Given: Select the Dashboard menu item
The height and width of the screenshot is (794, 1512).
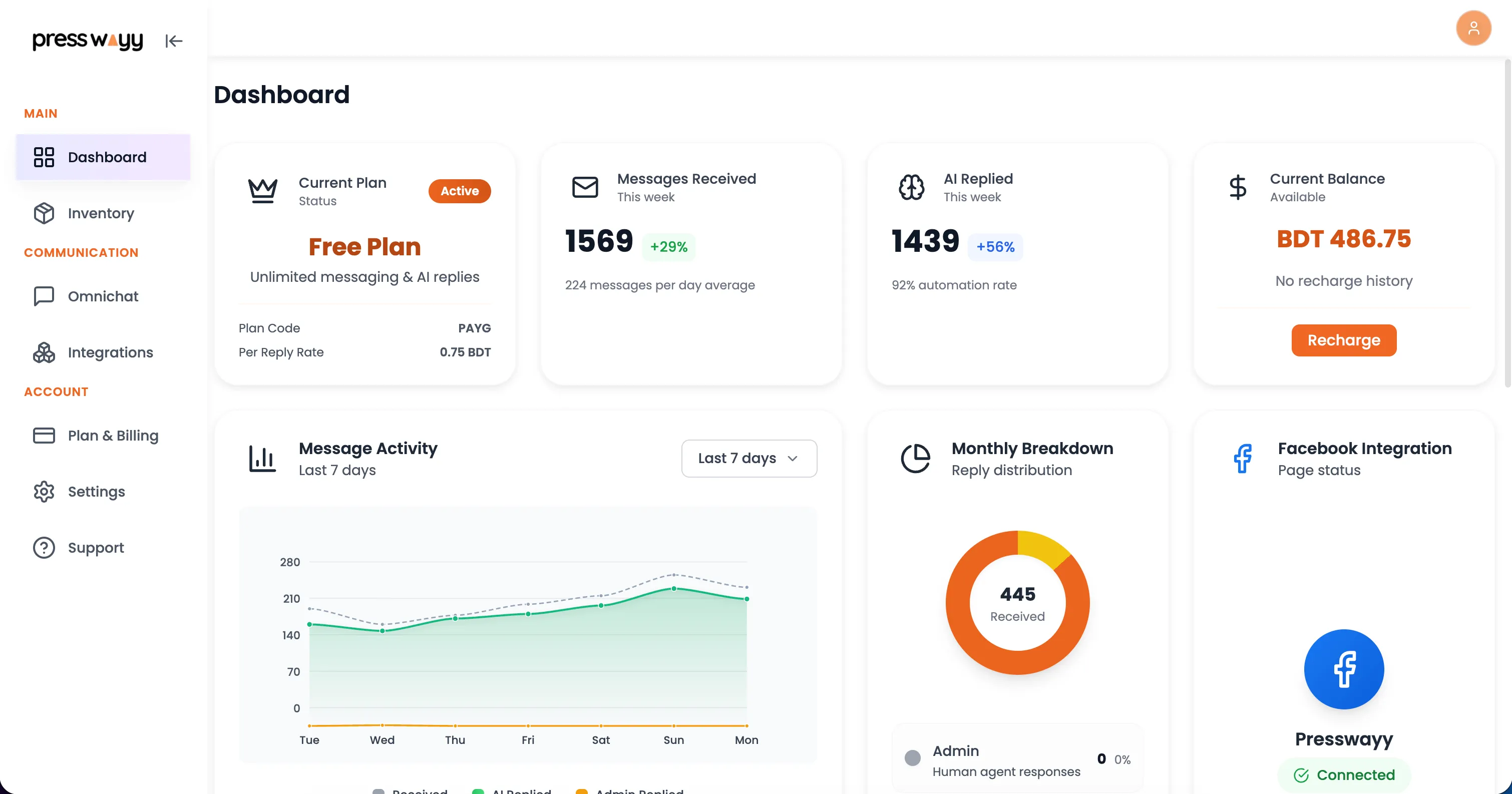Looking at the screenshot, I should point(107,157).
